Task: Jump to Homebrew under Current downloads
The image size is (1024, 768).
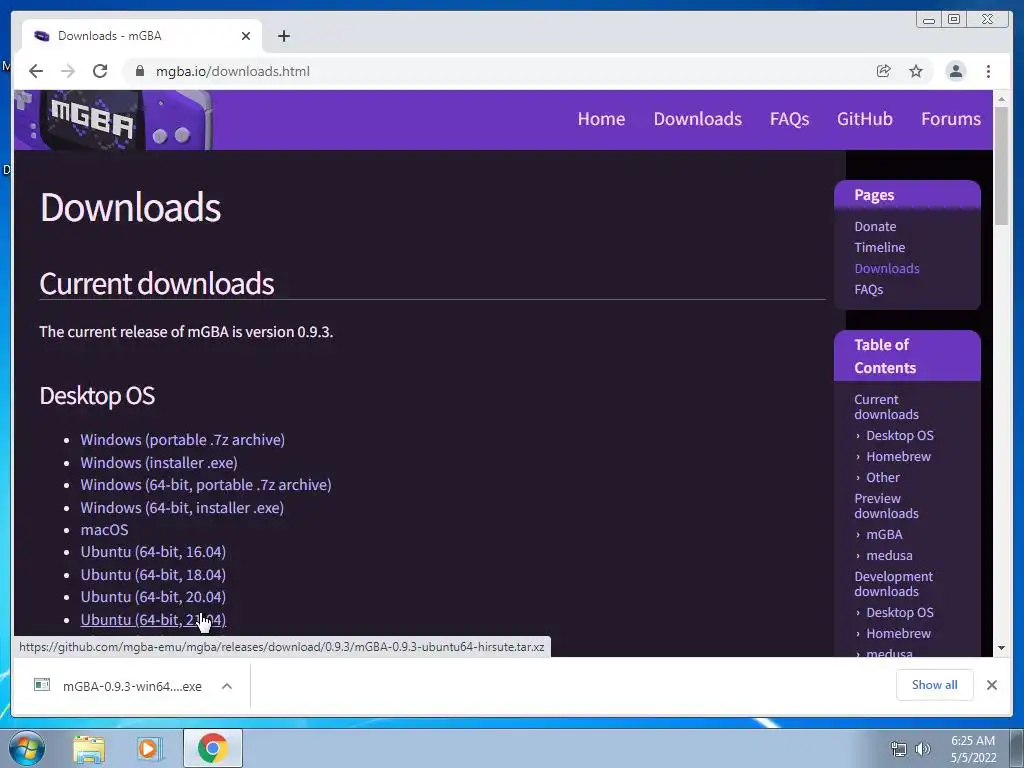Action: pyautogui.click(x=899, y=456)
